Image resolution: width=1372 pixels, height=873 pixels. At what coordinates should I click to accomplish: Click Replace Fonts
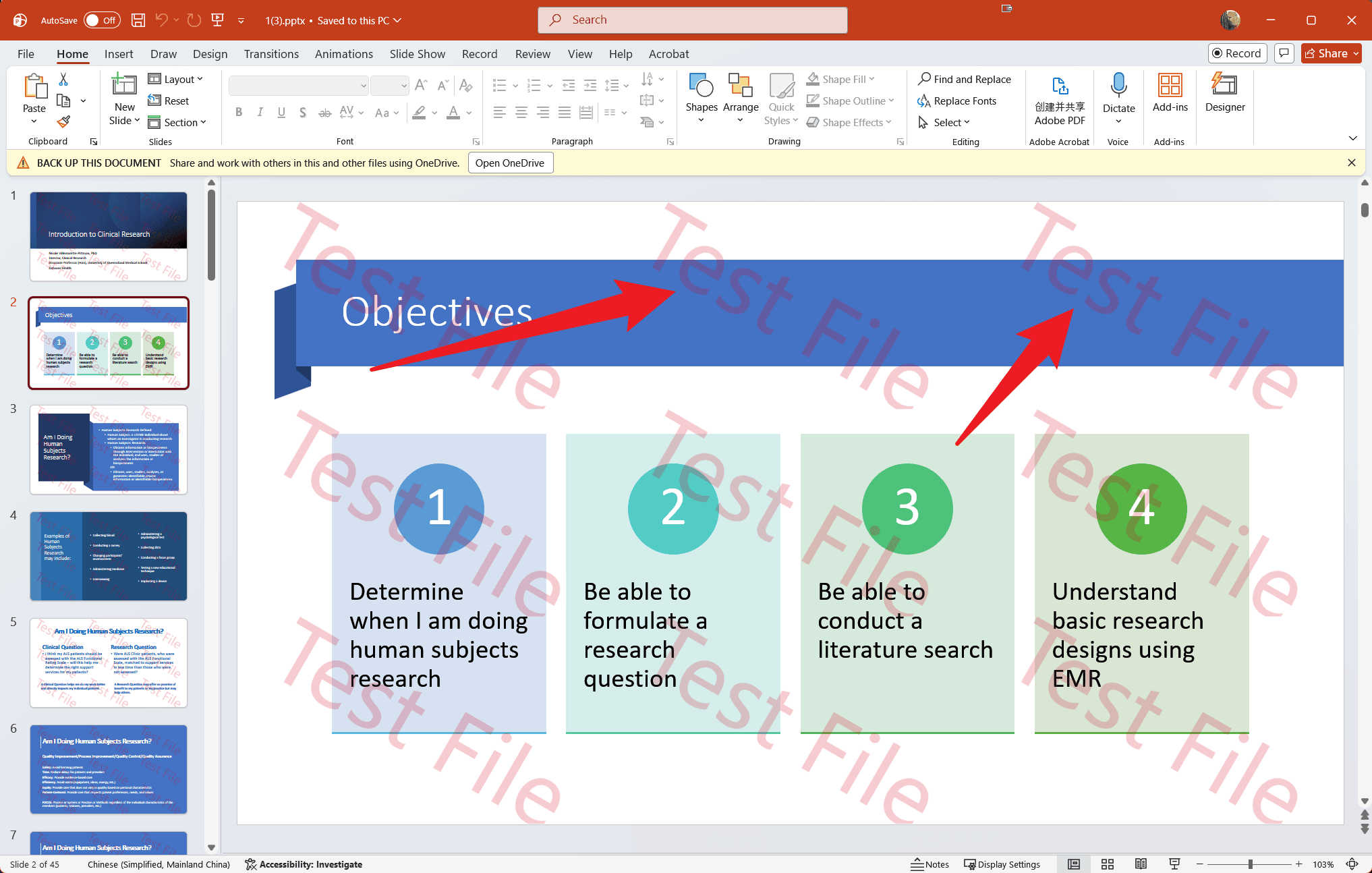pyautogui.click(x=957, y=101)
